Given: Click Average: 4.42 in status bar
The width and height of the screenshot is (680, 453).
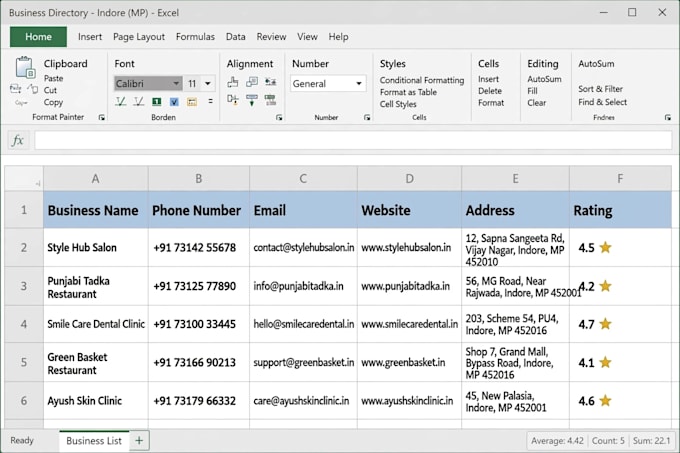Looking at the screenshot, I should click(x=557, y=441).
